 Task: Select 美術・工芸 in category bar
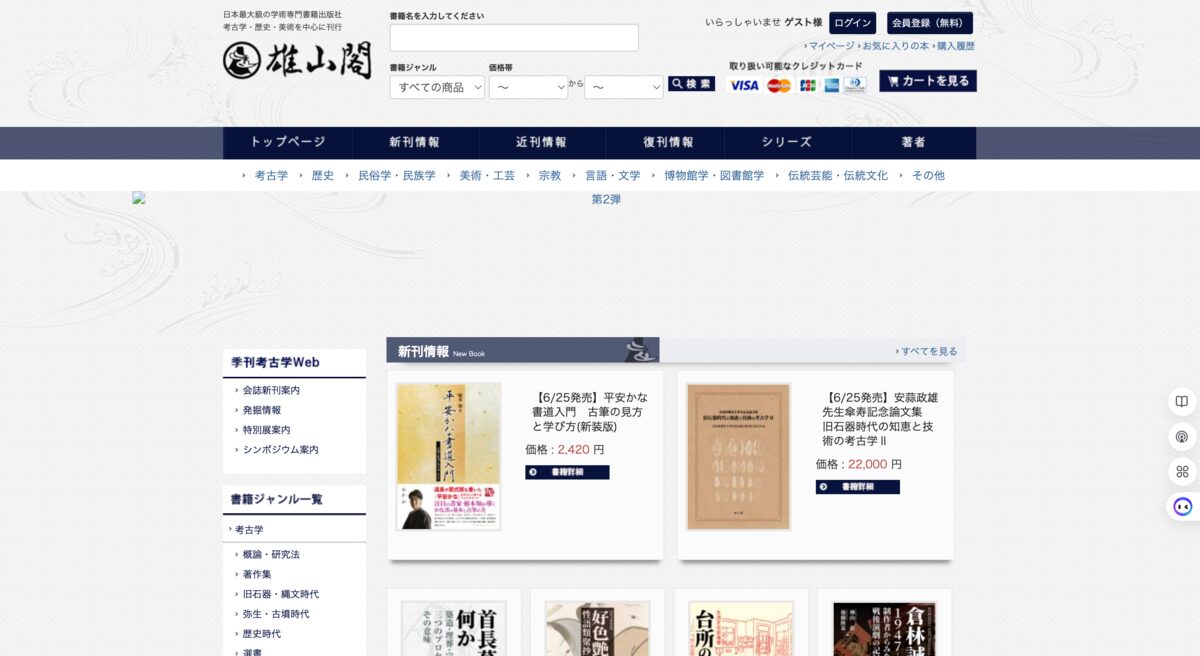(487, 175)
